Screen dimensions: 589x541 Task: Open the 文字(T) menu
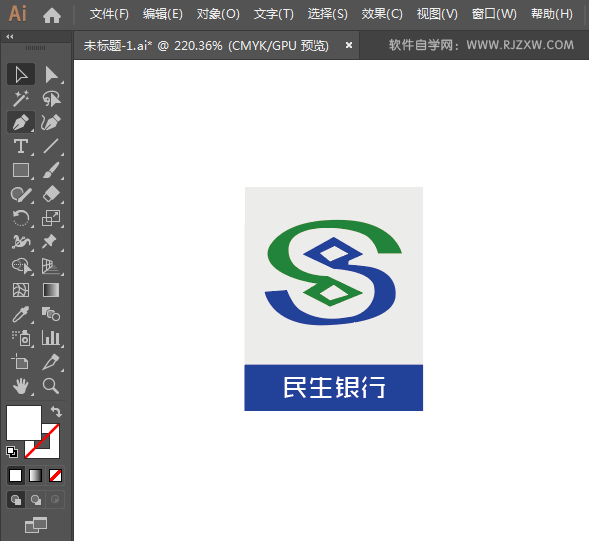(273, 14)
